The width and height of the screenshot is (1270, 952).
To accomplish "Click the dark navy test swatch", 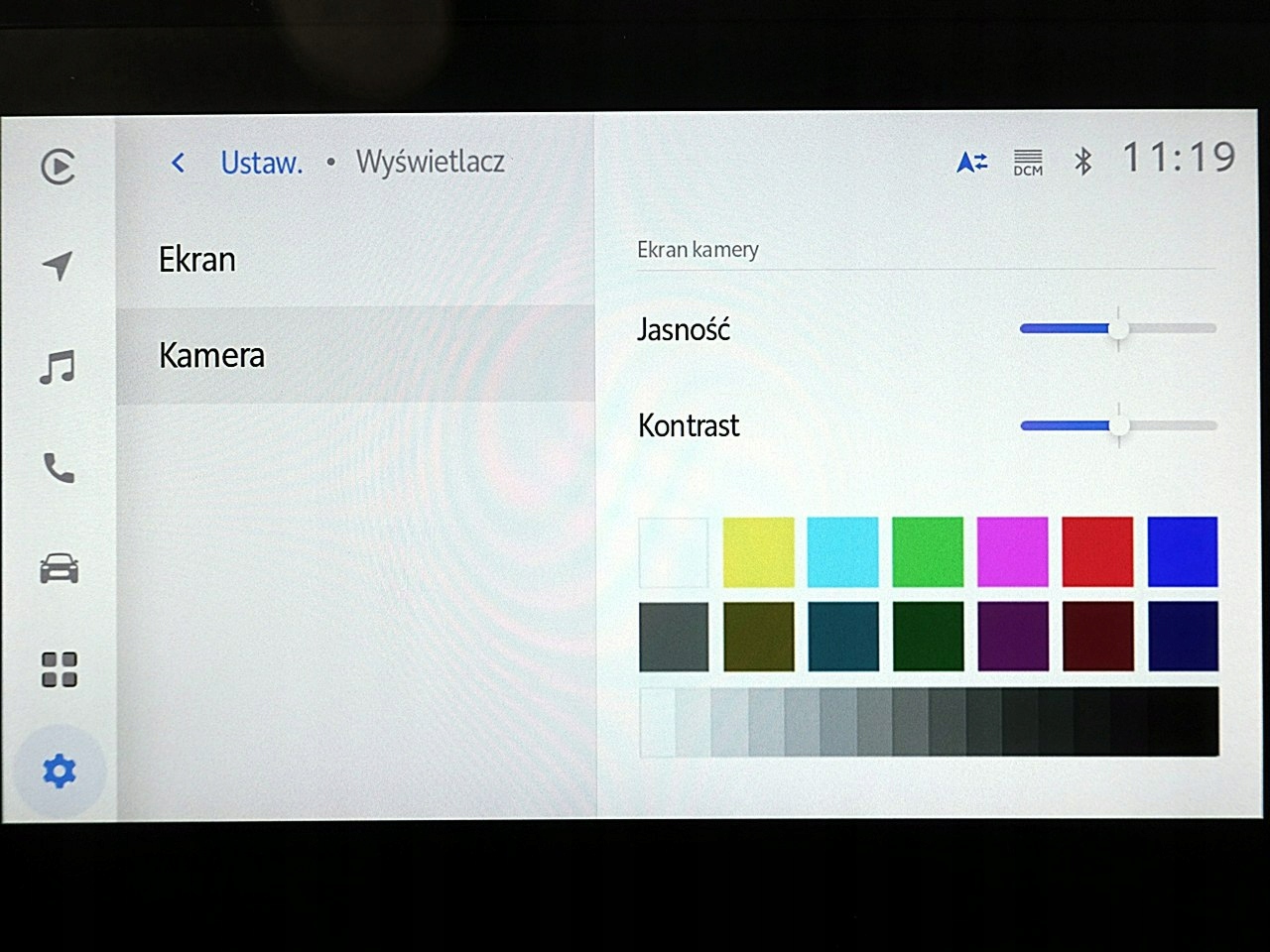I will point(1183,637).
